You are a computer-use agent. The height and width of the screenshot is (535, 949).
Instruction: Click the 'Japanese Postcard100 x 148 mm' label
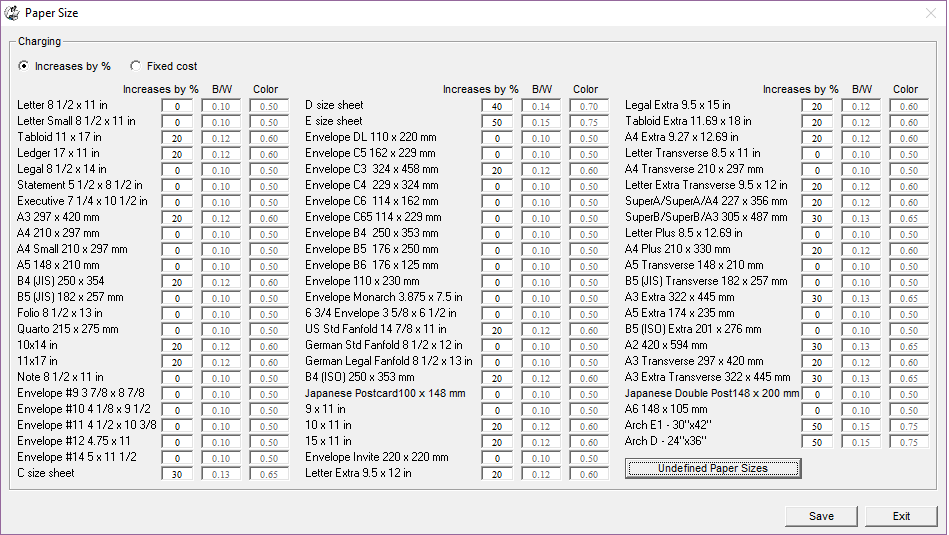click(385, 393)
